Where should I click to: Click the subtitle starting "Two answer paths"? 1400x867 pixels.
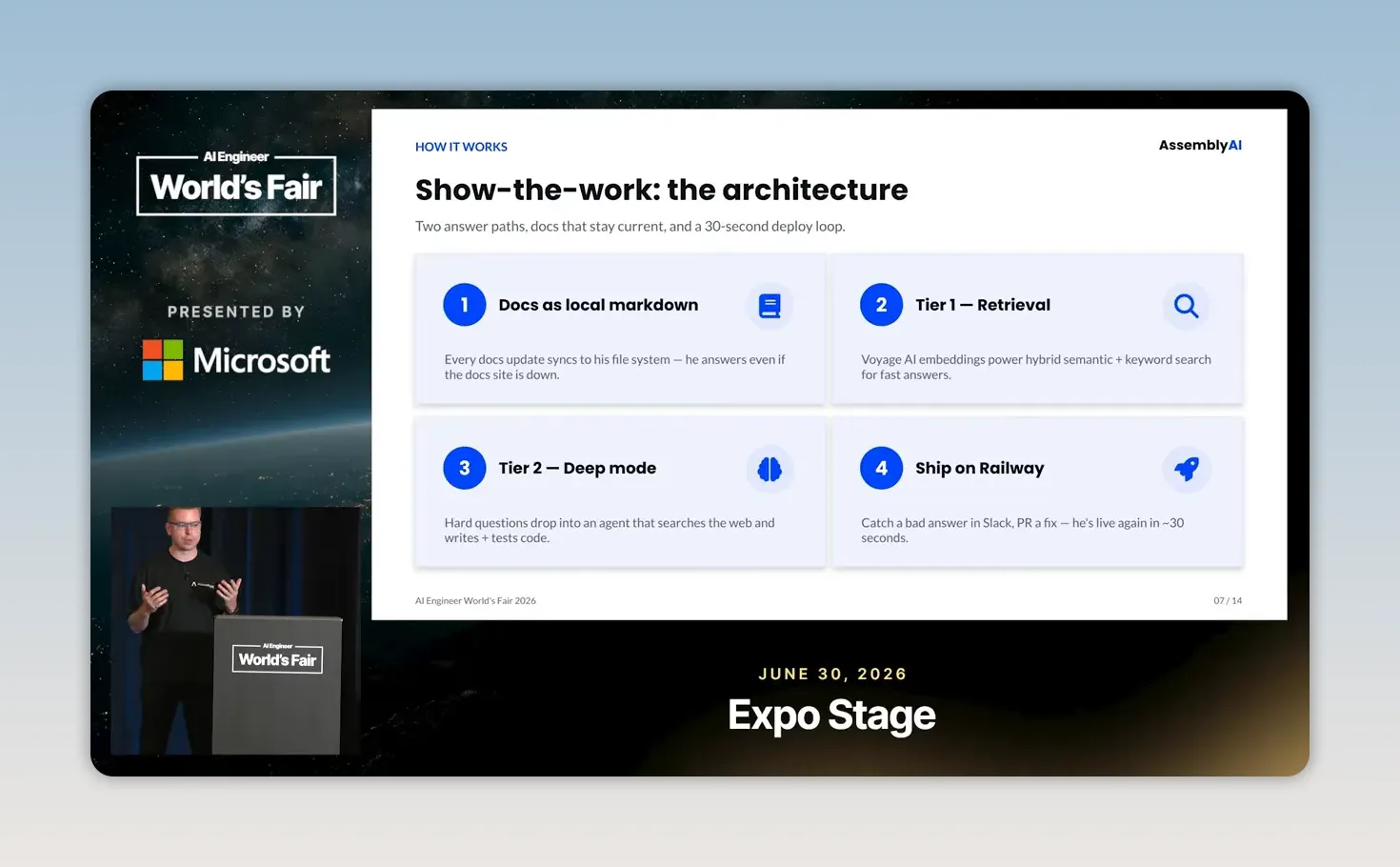coord(630,227)
